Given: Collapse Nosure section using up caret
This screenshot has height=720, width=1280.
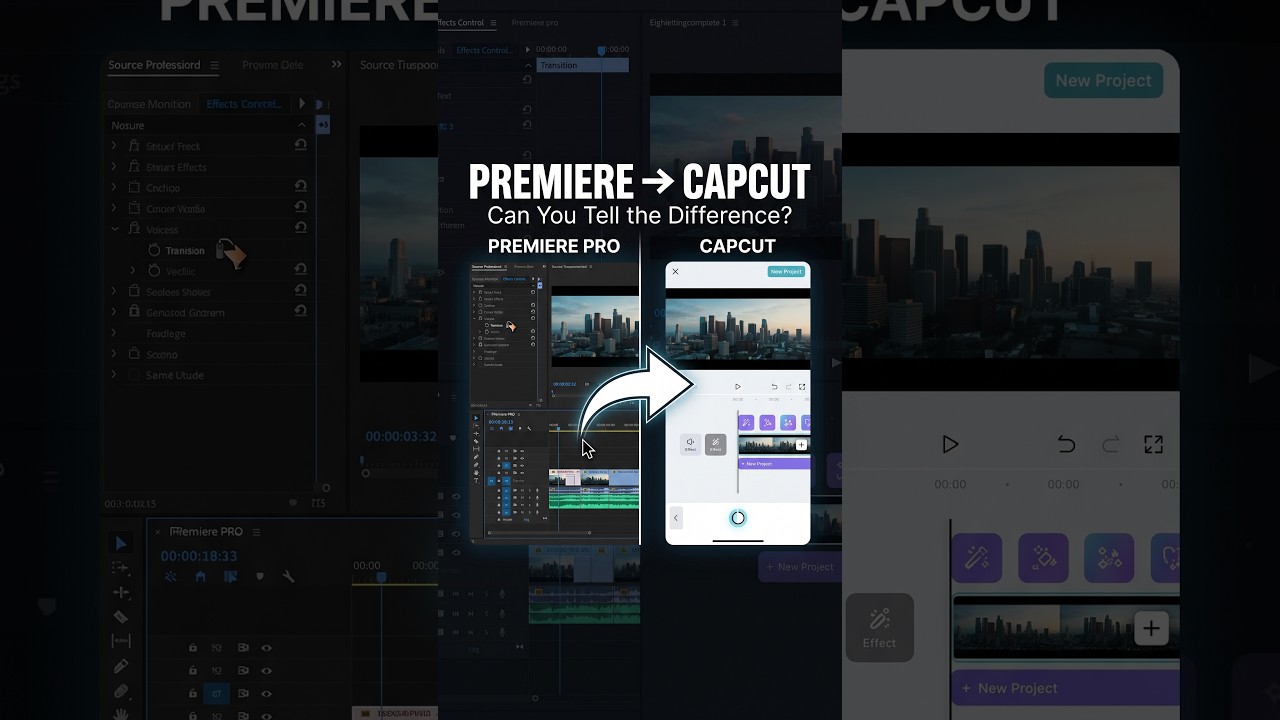Looking at the screenshot, I should (x=301, y=125).
